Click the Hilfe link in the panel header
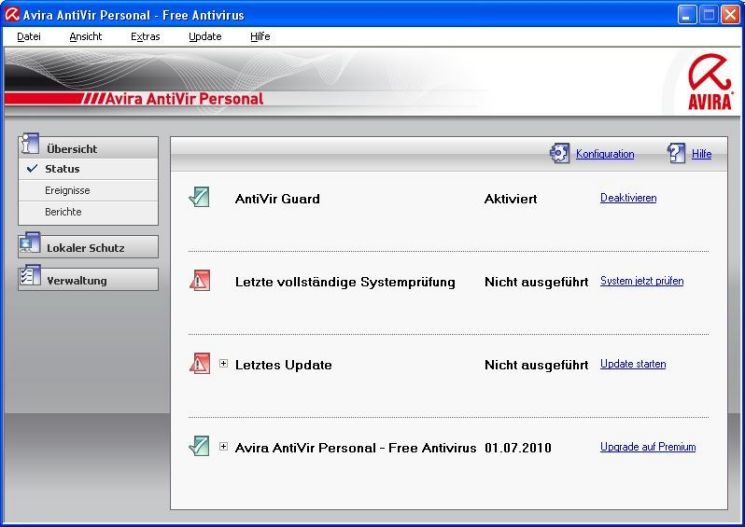 tap(701, 154)
